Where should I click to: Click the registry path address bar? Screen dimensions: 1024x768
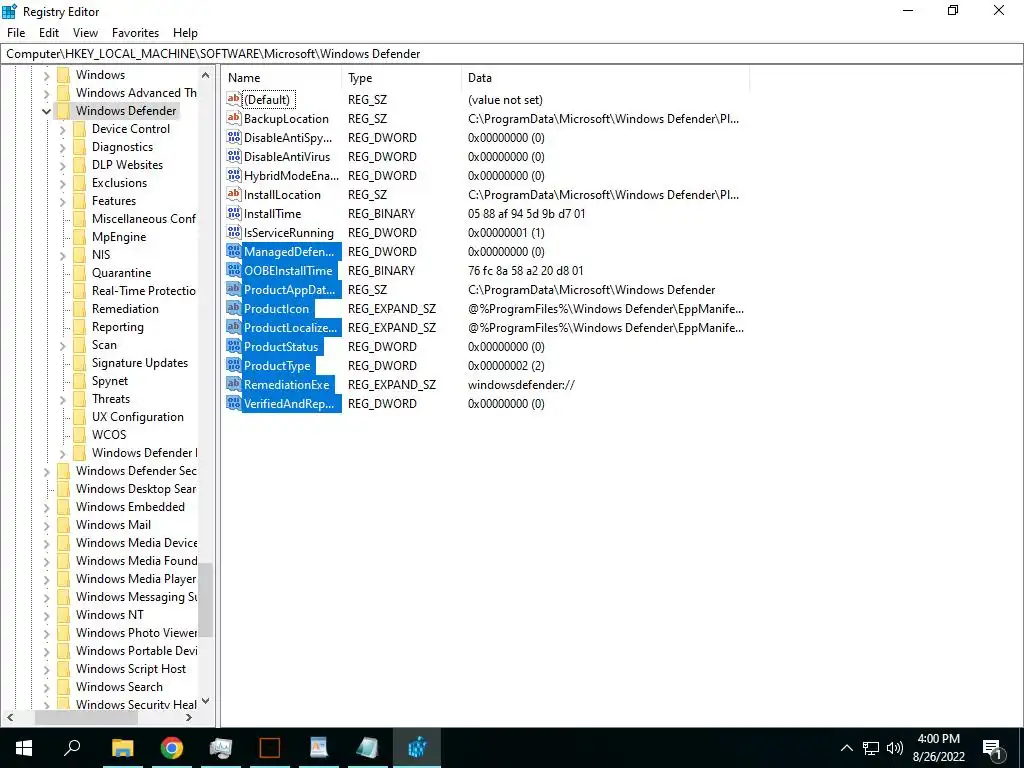point(512,54)
